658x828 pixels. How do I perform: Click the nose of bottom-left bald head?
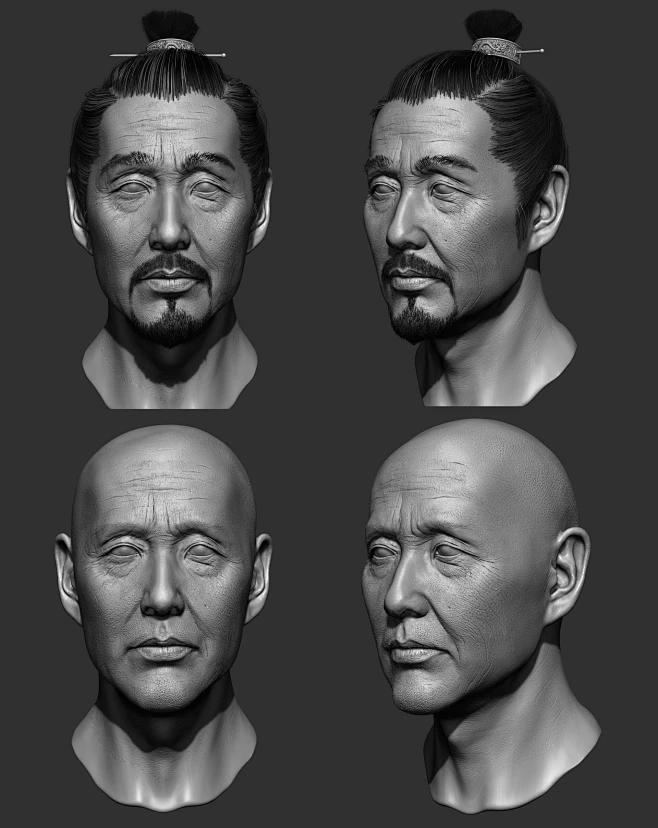tap(163, 598)
